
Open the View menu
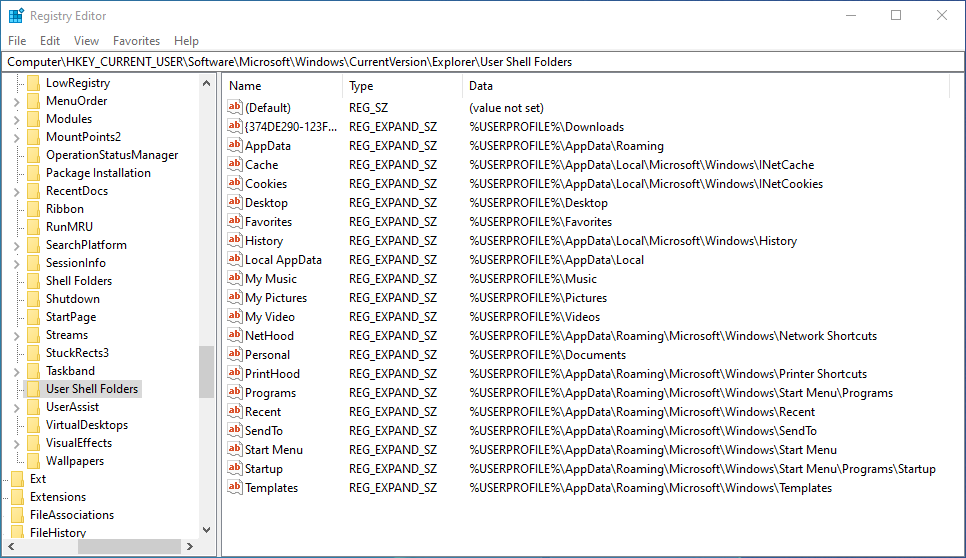86,41
